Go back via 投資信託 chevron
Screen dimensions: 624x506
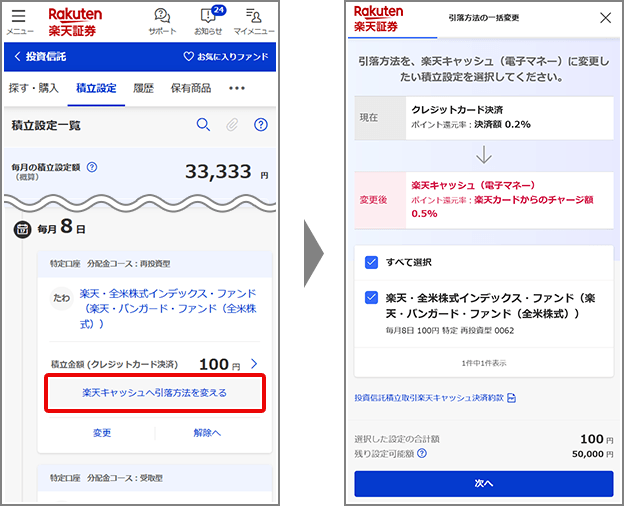tap(40, 57)
